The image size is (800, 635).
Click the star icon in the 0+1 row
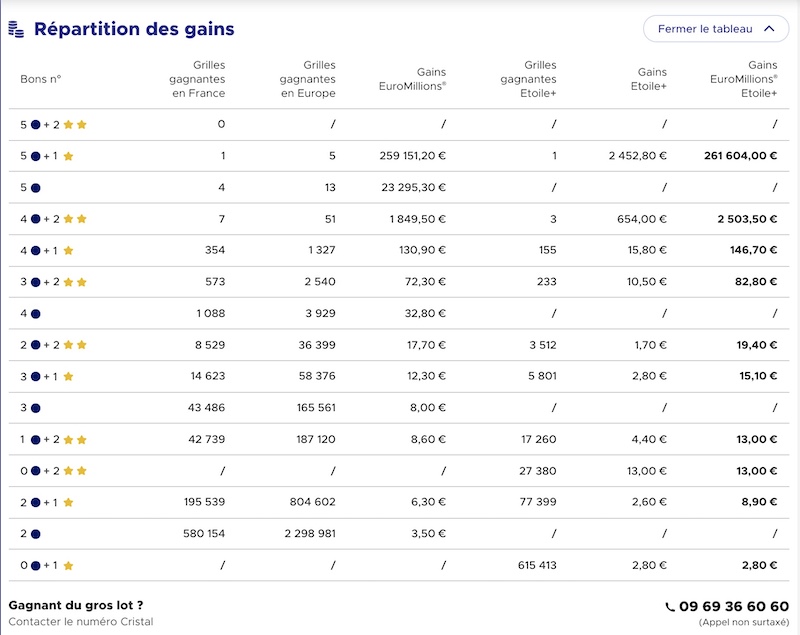pyautogui.click(x=68, y=565)
